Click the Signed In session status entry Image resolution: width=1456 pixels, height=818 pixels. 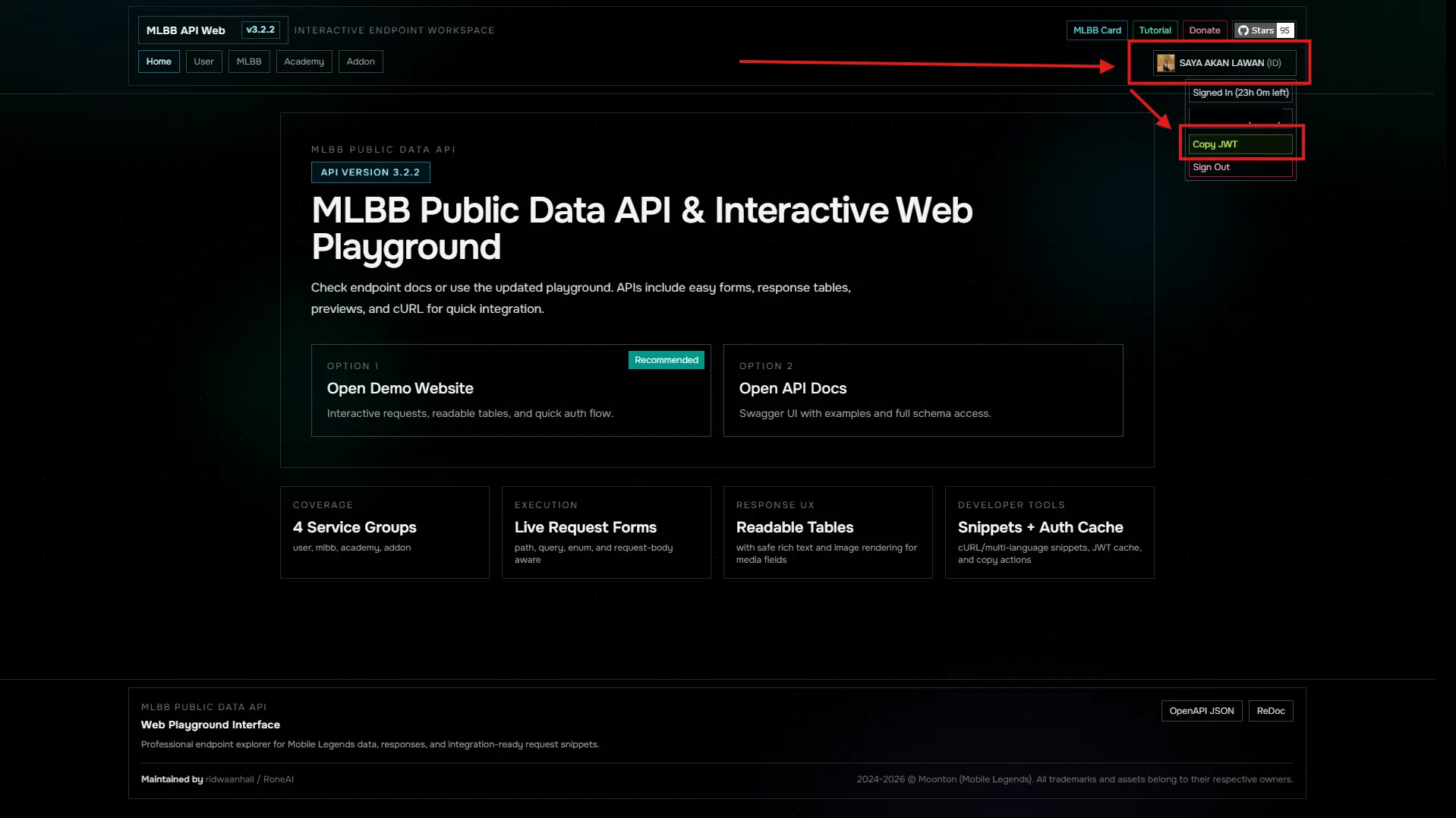coord(1240,93)
